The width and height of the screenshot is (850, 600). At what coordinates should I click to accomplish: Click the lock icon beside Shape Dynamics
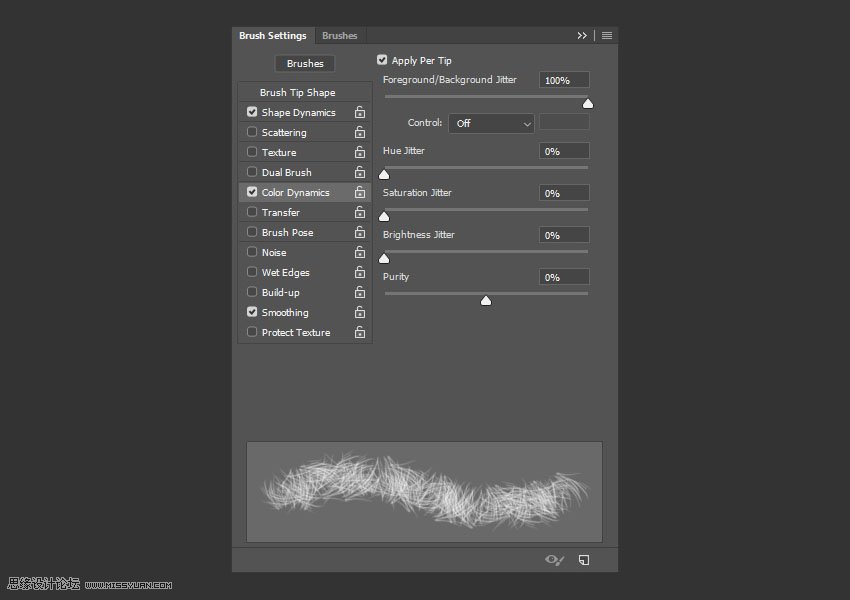pos(359,113)
